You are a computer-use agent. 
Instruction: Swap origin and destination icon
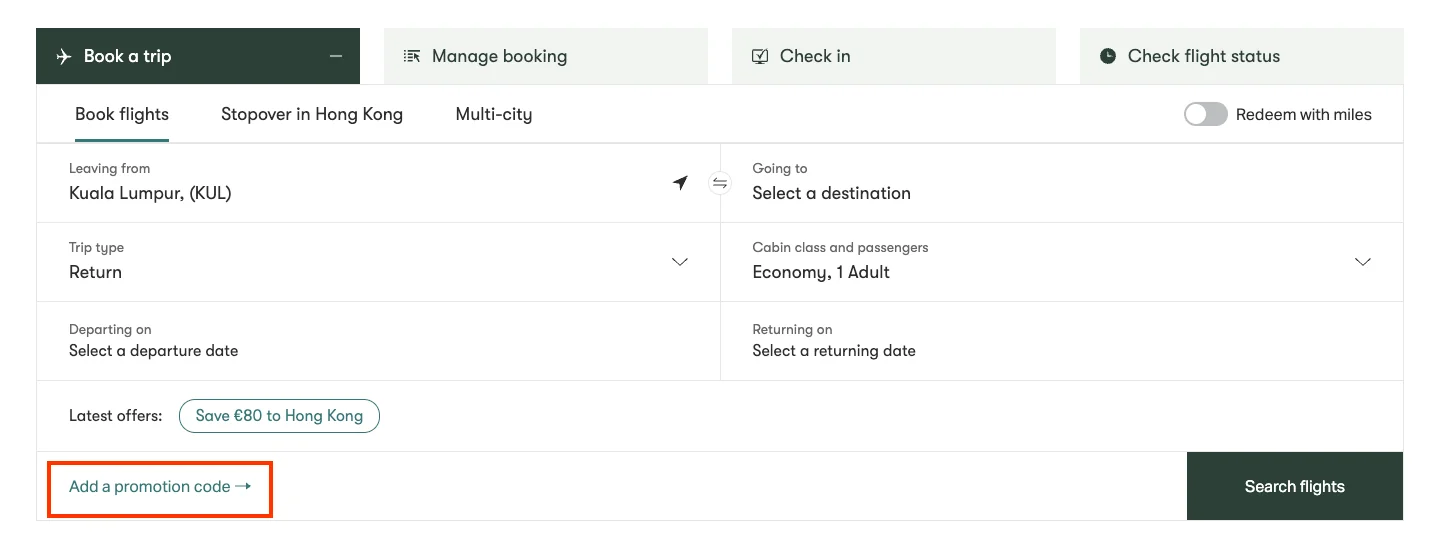tap(720, 183)
